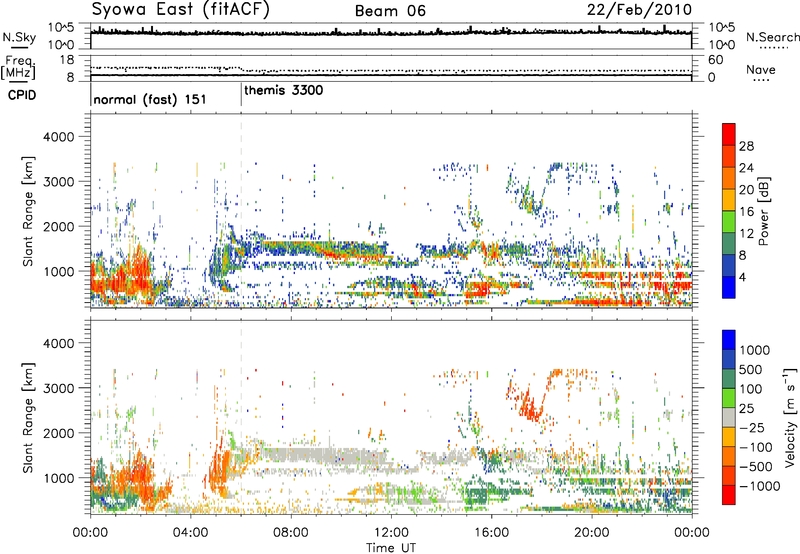Screen dimensions: 800x554
Task: Click the red top of the power colorbar
Action: pos(729,134)
